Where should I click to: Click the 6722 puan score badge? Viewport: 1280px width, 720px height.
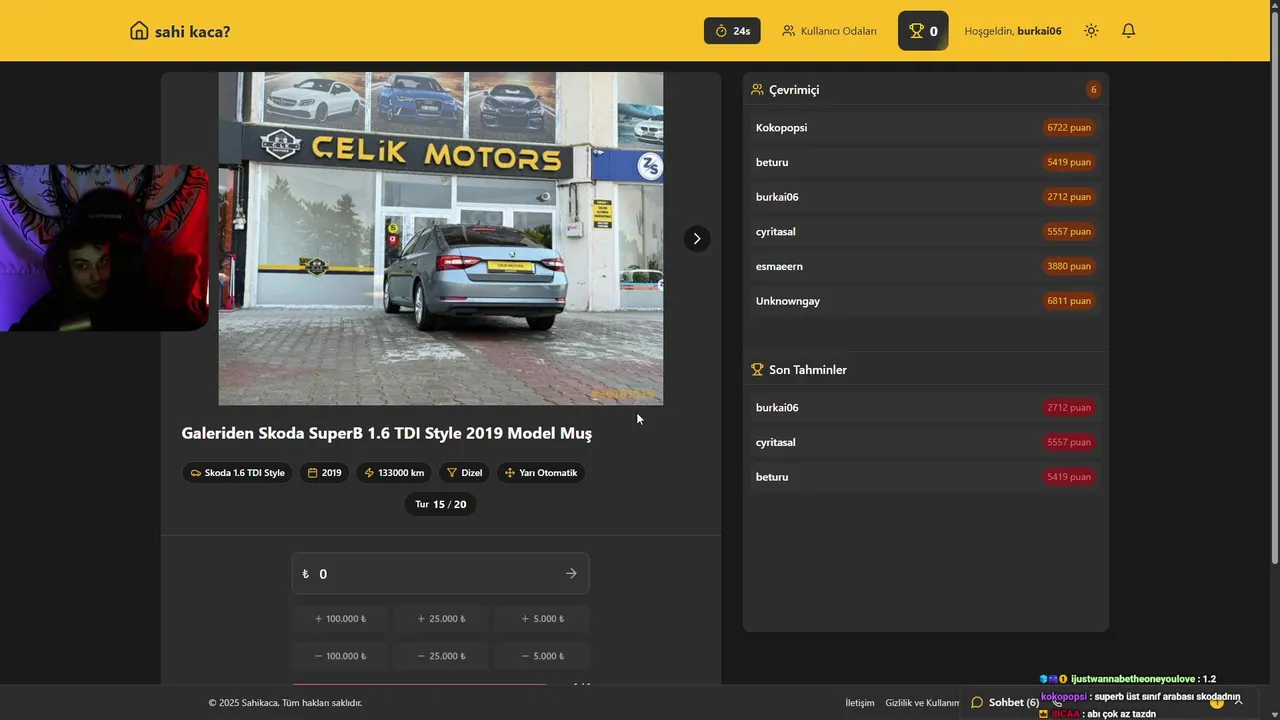(1069, 127)
